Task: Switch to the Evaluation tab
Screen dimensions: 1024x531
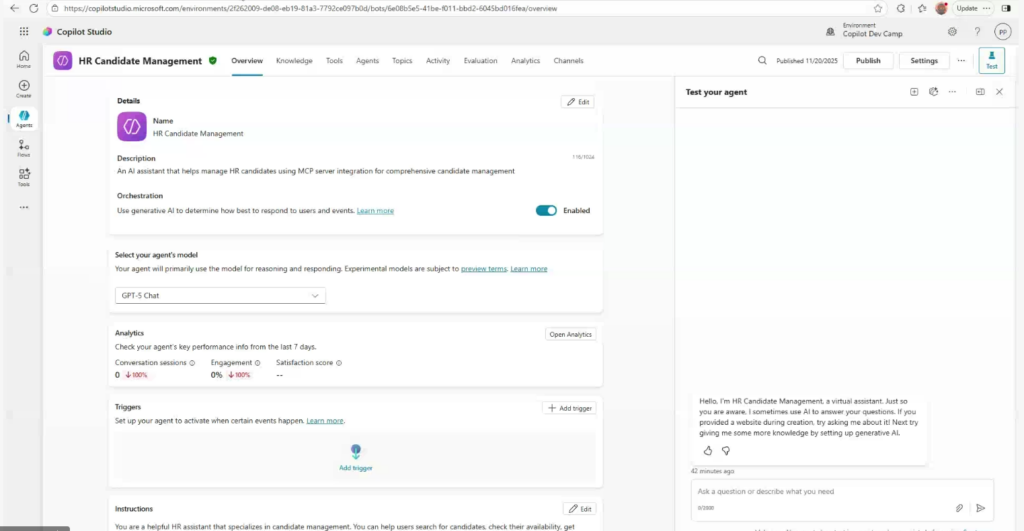Action: pyautogui.click(x=480, y=61)
